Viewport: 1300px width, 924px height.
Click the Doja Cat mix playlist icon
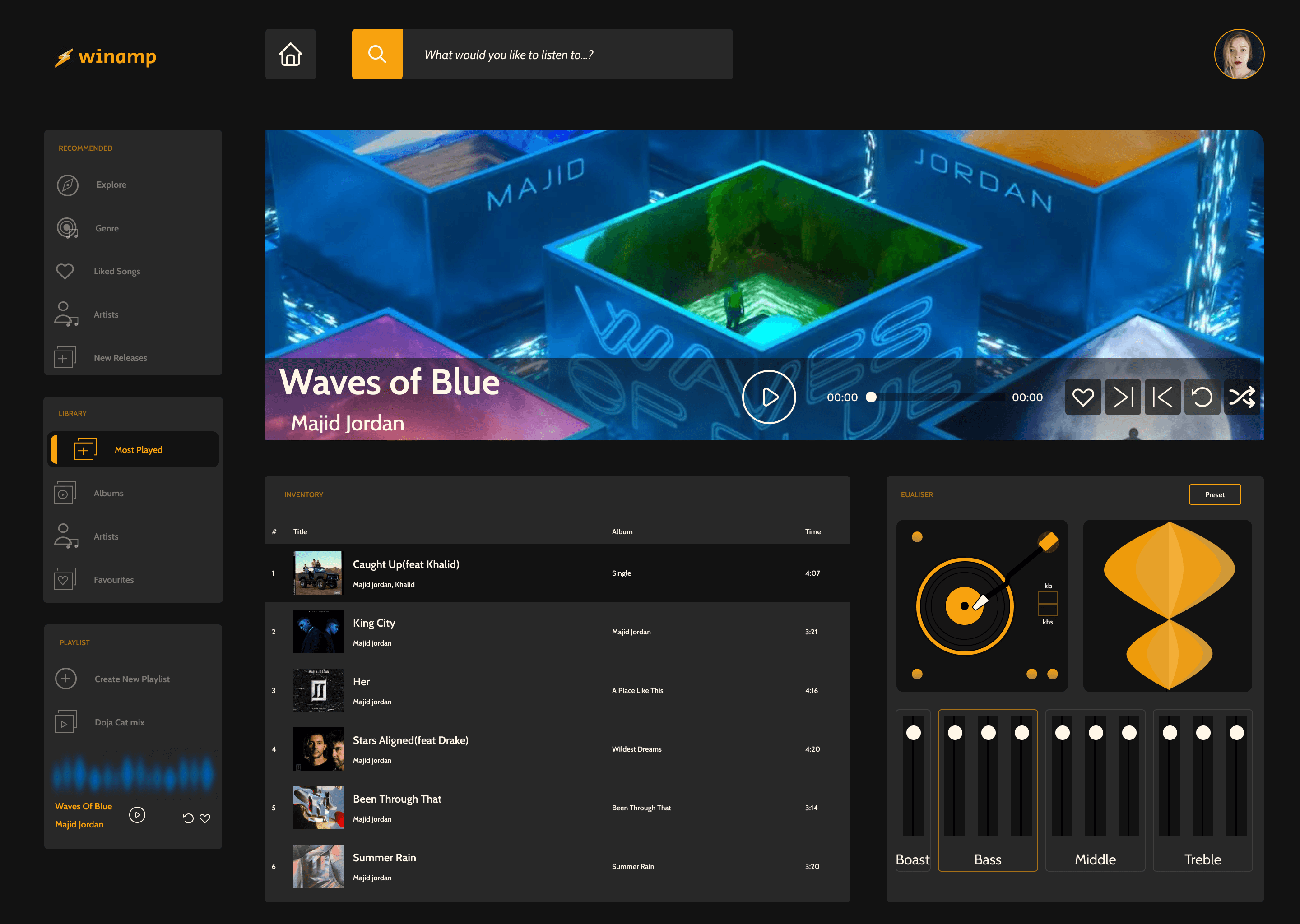pos(66,722)
